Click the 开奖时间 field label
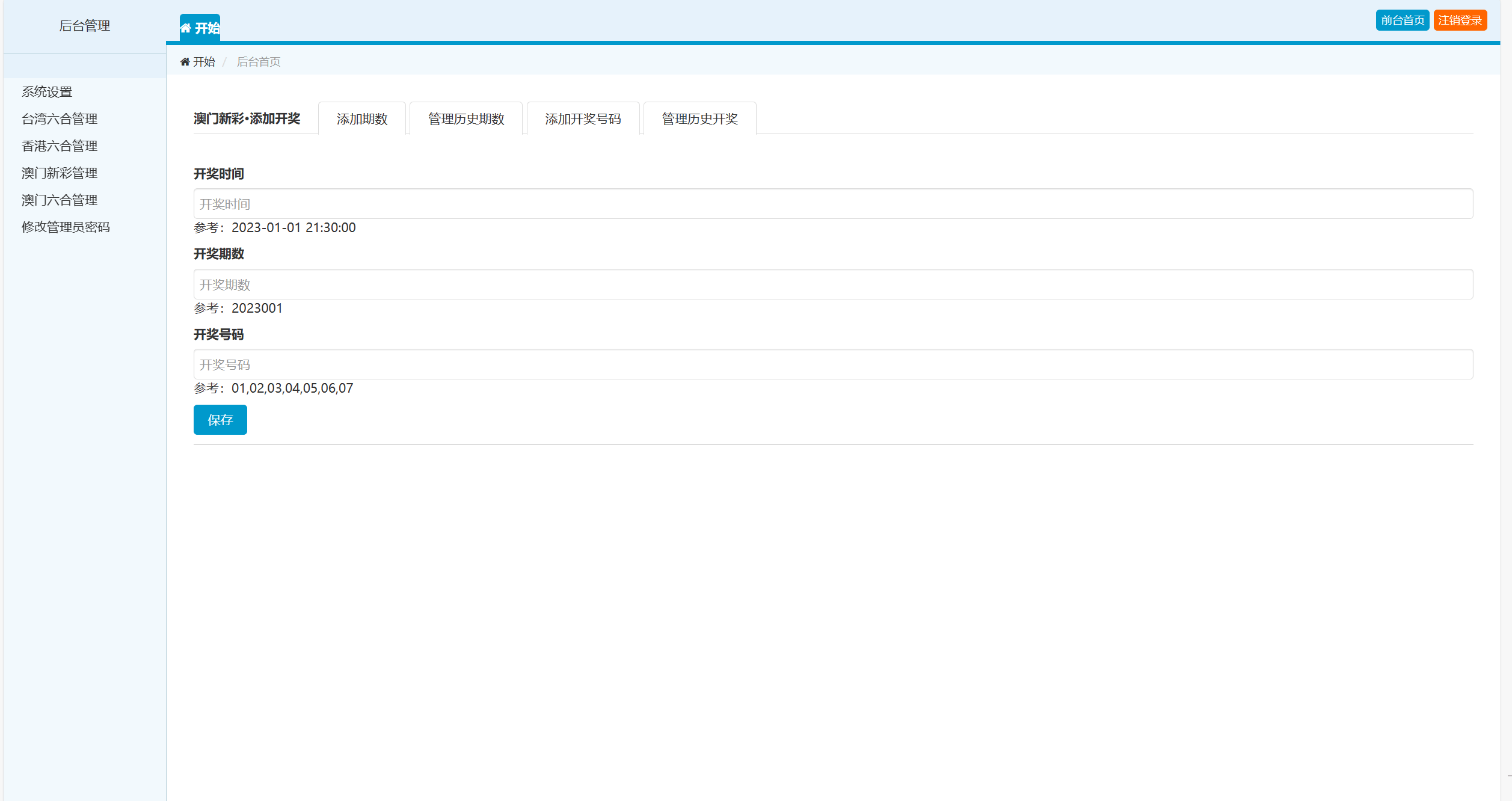This screenshot has width=1512, height=801. [x=219, y=174]
